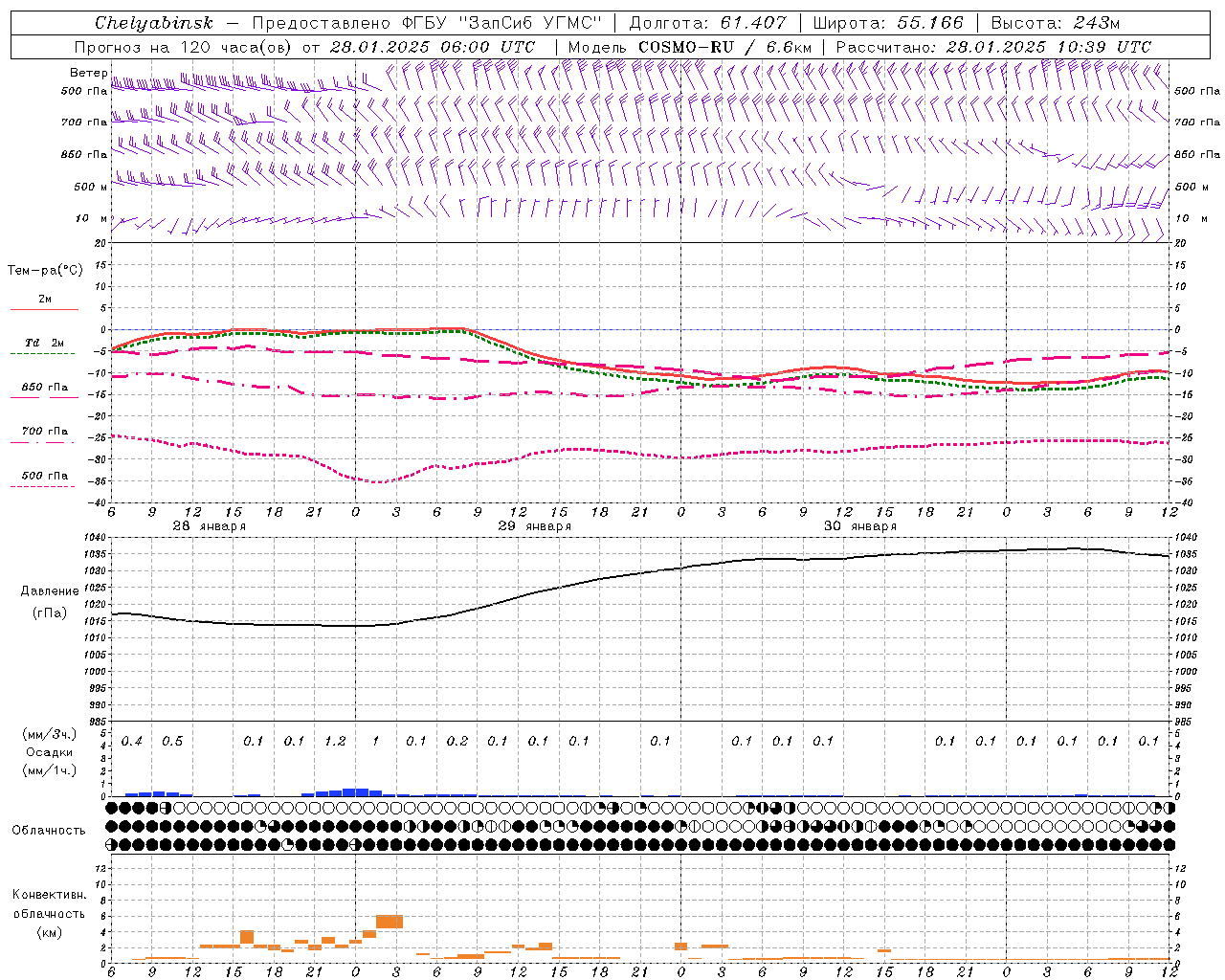This screenshot has height=980, width=1225.
Task: Click the tallest orange convective cloud bar
Action: point(390,922)
